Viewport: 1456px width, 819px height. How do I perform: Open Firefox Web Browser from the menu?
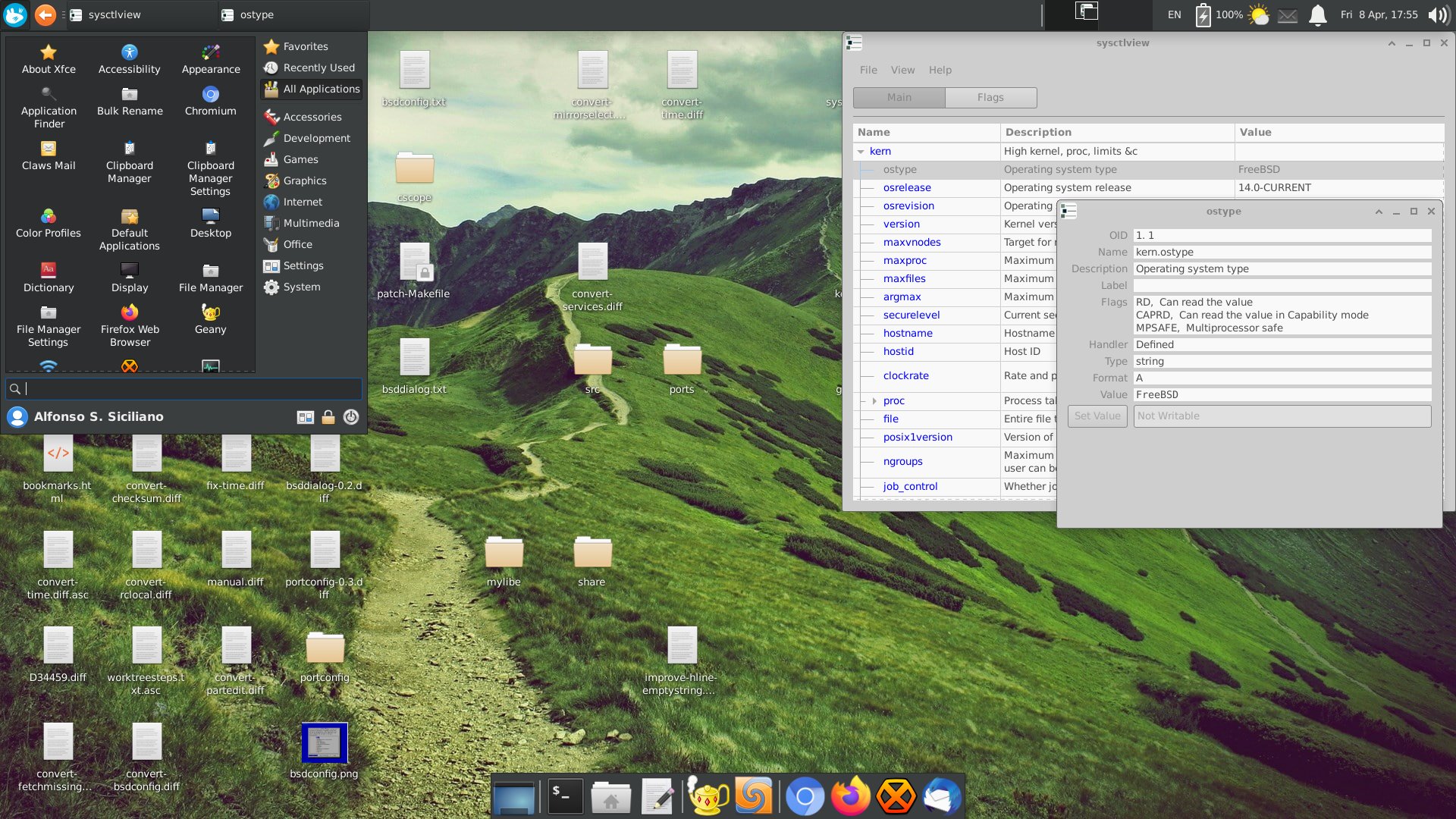[x=130, y=325]
